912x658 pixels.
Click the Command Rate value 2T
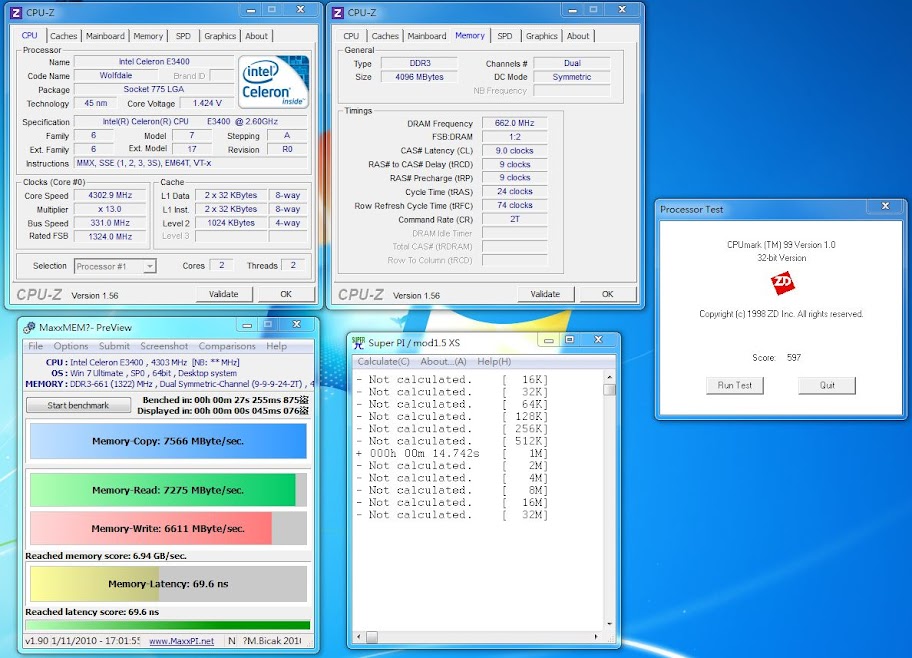515,219
